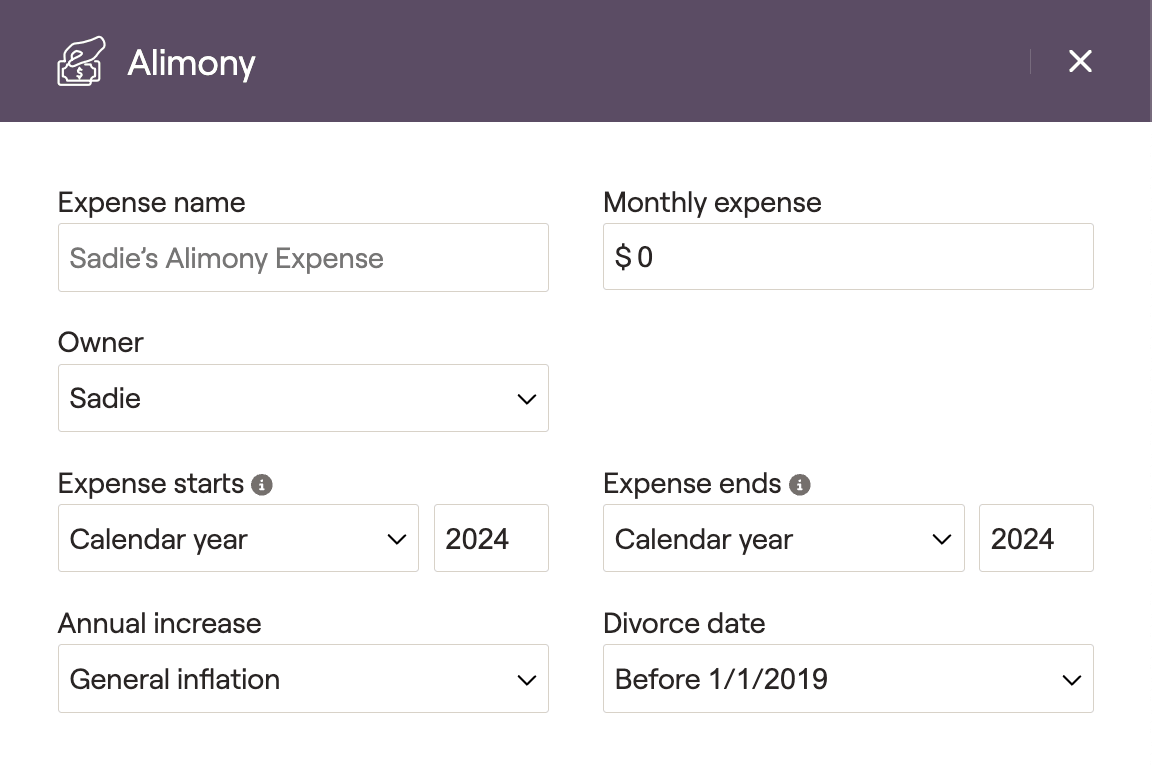Click the Alimony money-hand icon
The height and width of the screenshot is (772, 1152).
pyautogui.click(x=81, y=62)
